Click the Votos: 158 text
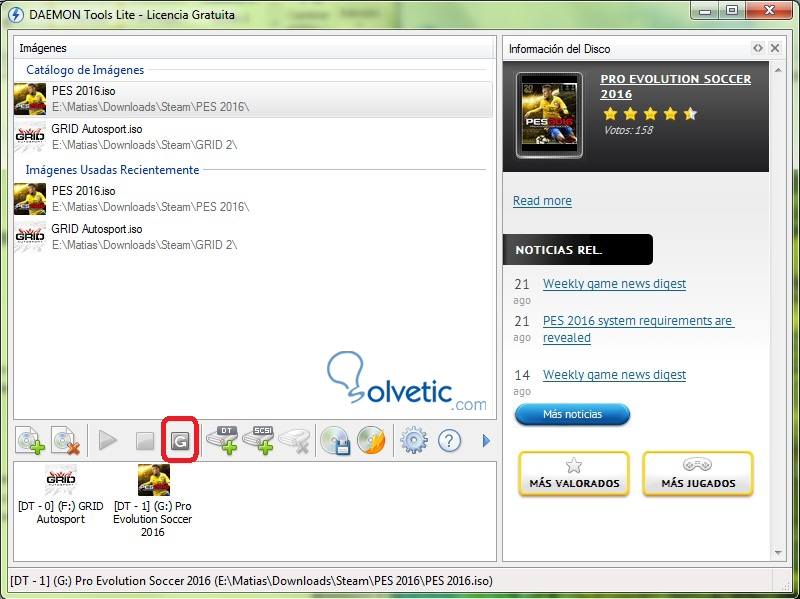 coord(628,130)
